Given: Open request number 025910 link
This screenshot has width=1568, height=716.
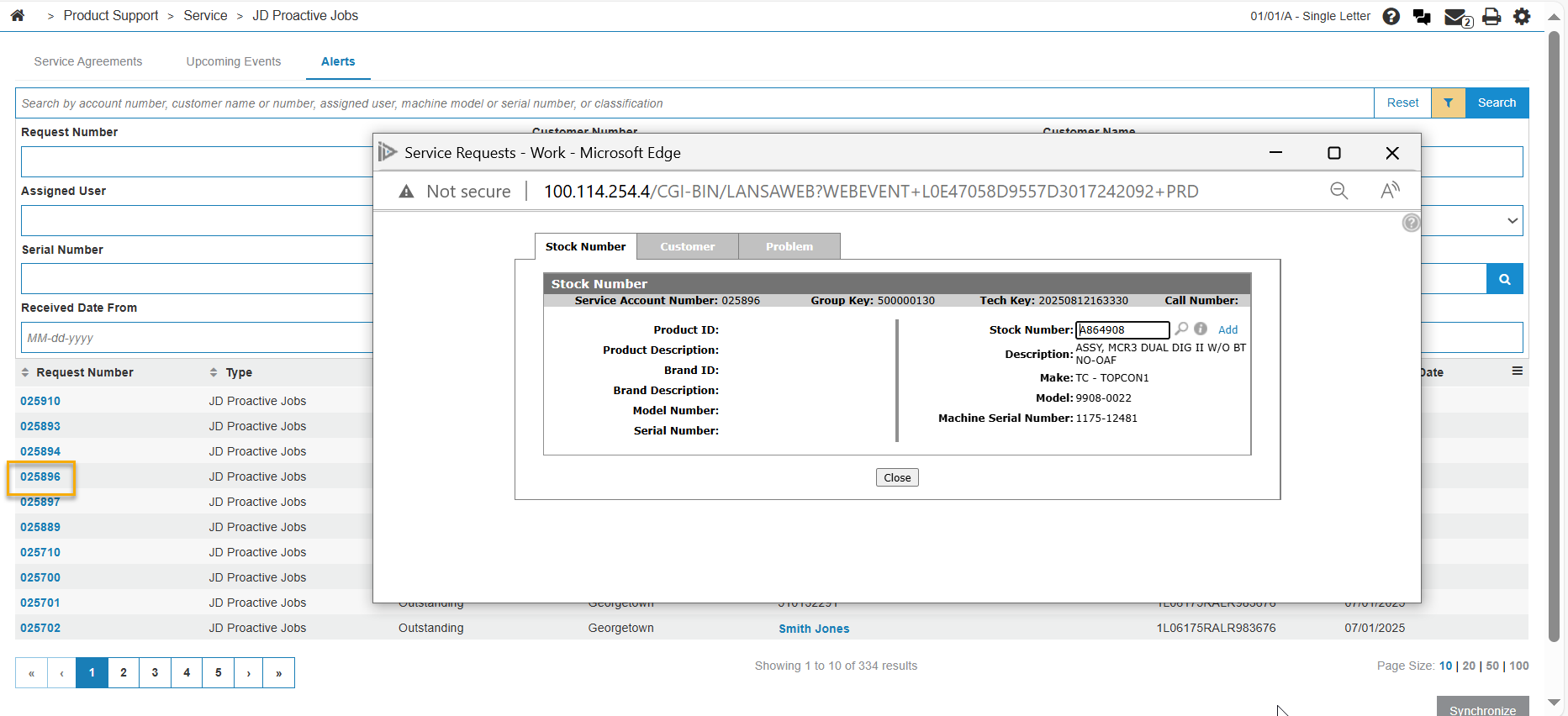Looking at the screenshot, I should [x=40, y=401].
